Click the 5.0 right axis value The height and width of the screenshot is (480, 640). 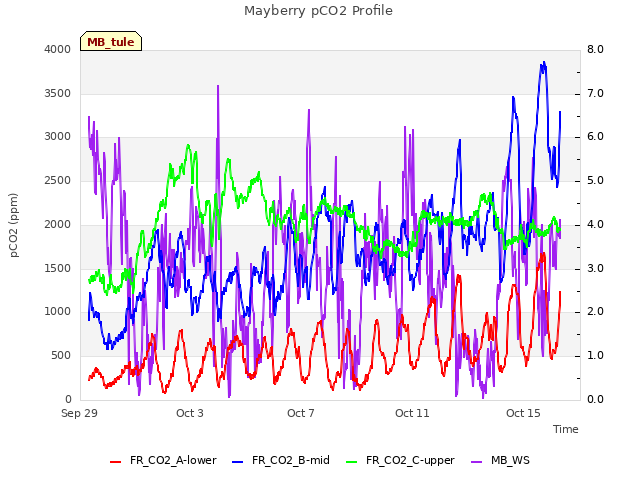pos(595,180)
